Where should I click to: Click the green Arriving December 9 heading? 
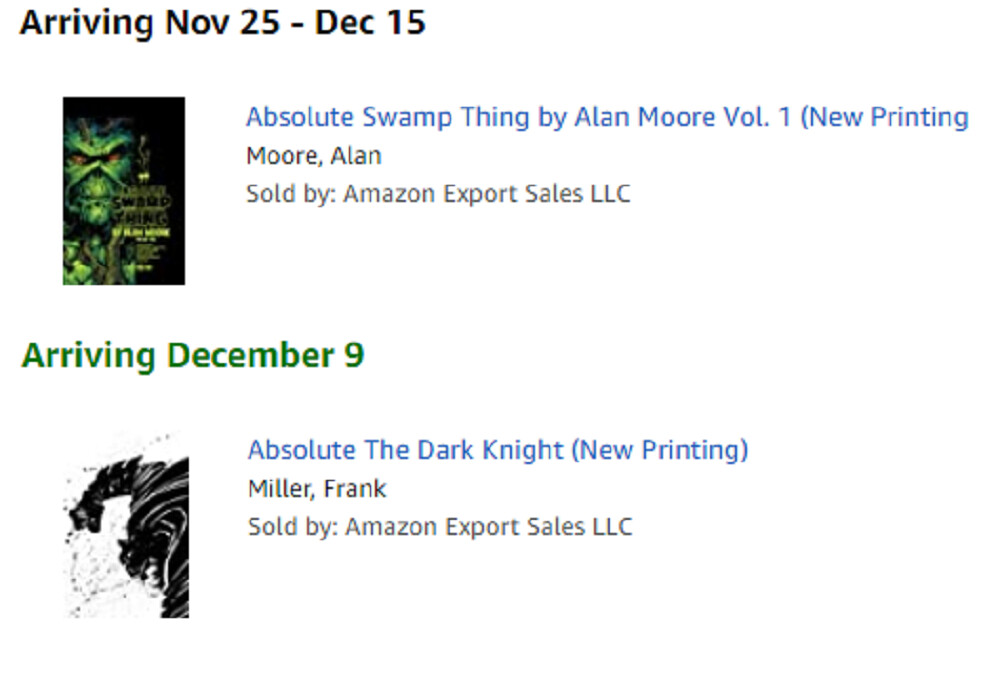(193, 355)
